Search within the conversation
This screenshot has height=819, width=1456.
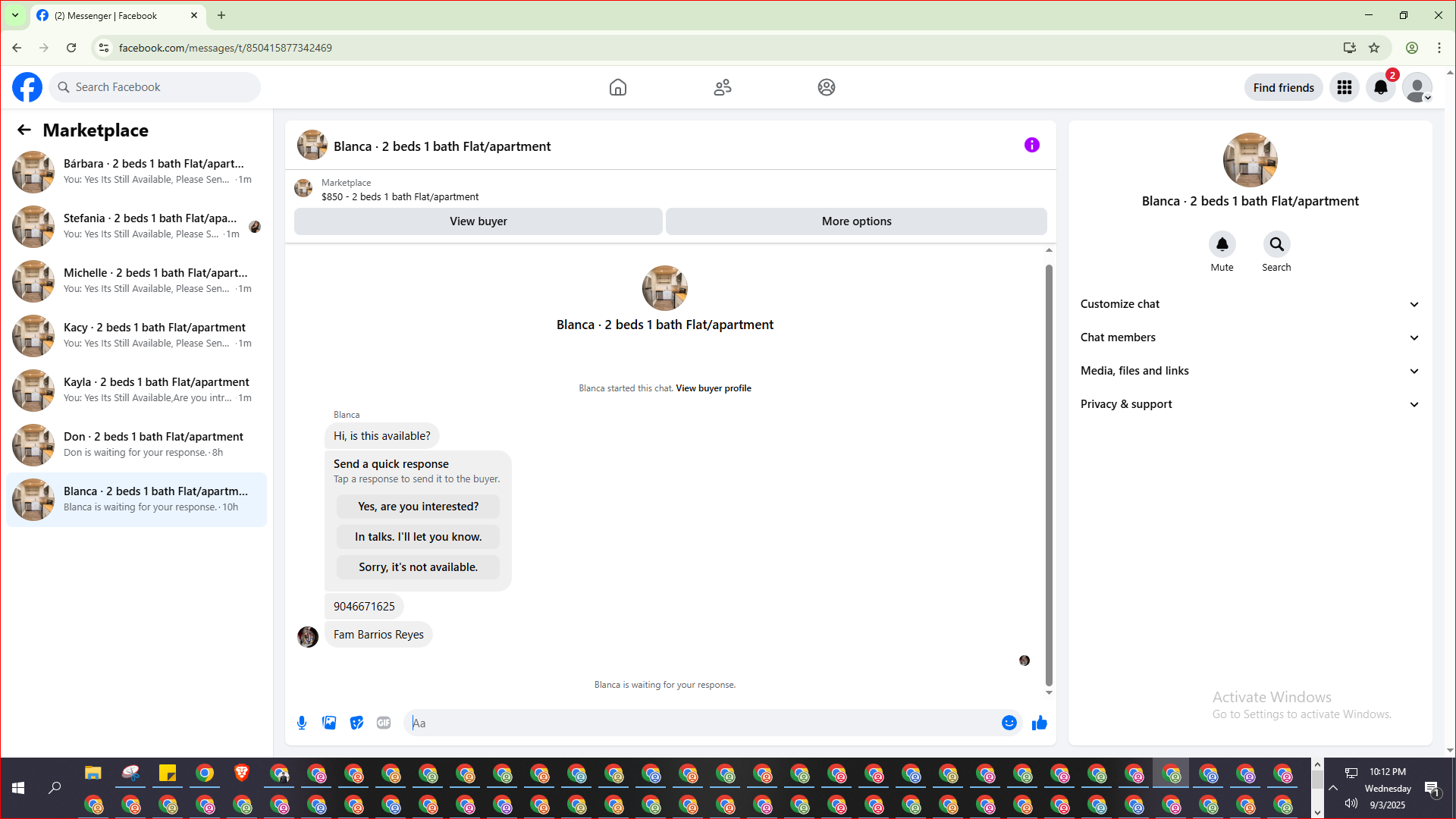point(1276,244)
